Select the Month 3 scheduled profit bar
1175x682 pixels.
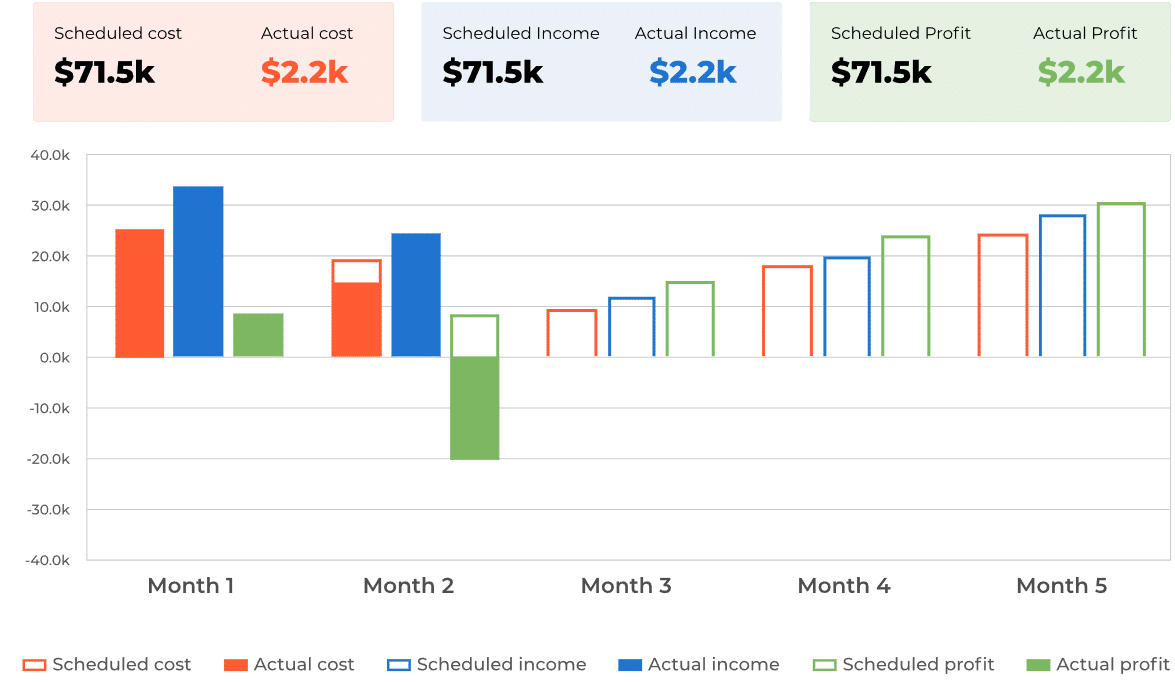[x=690, y=319]
